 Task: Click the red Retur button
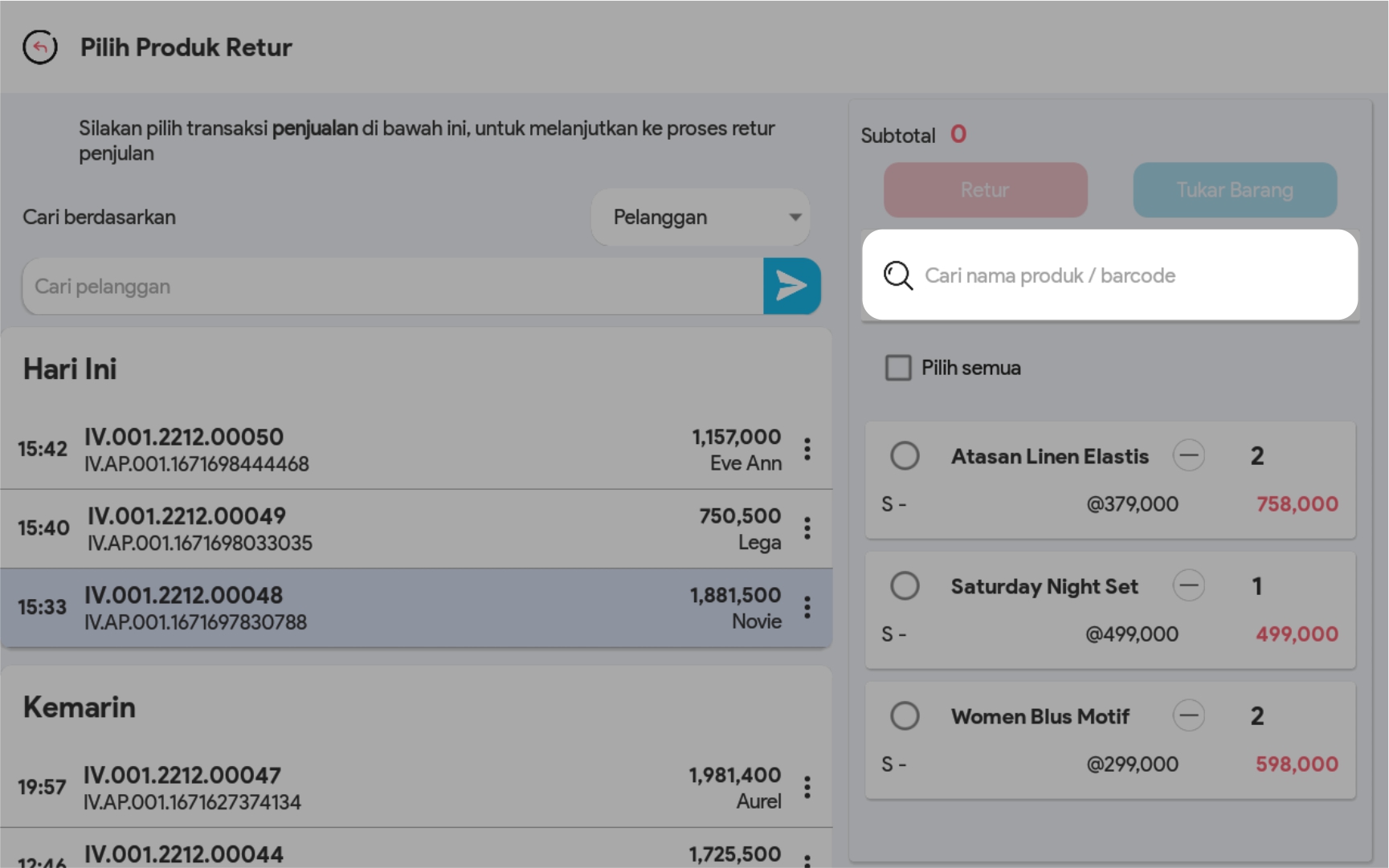(985, 190)
